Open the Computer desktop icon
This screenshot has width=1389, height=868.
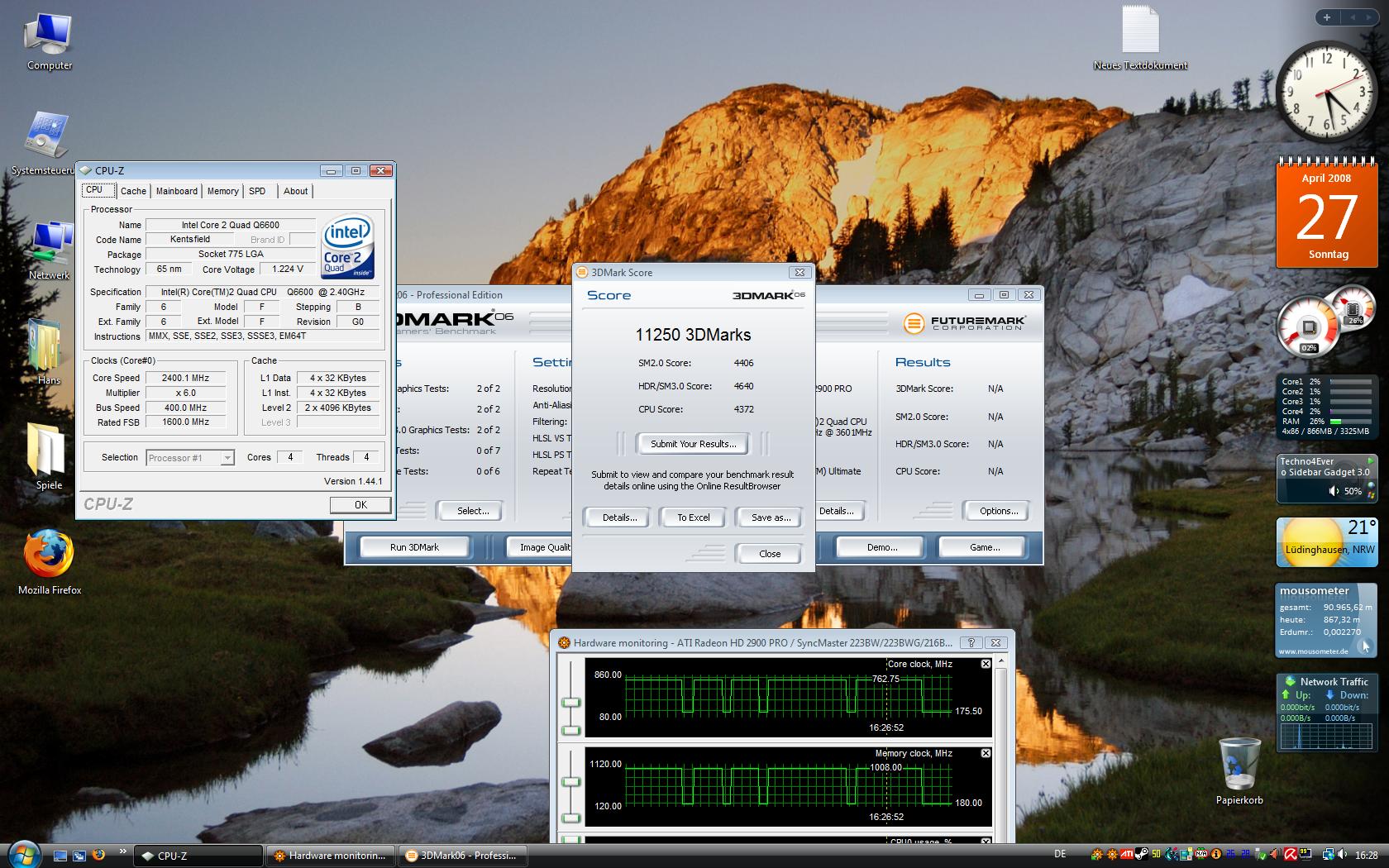coord(49,41)
